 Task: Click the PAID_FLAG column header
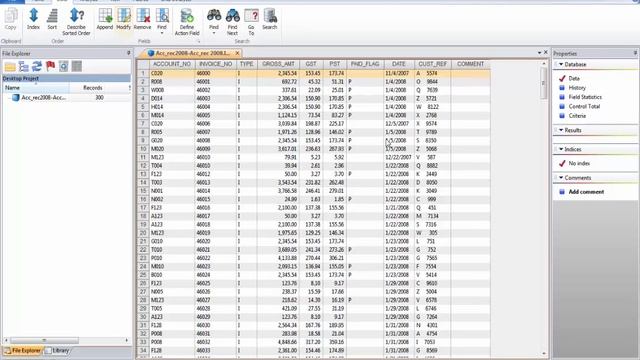coord(365,64)
